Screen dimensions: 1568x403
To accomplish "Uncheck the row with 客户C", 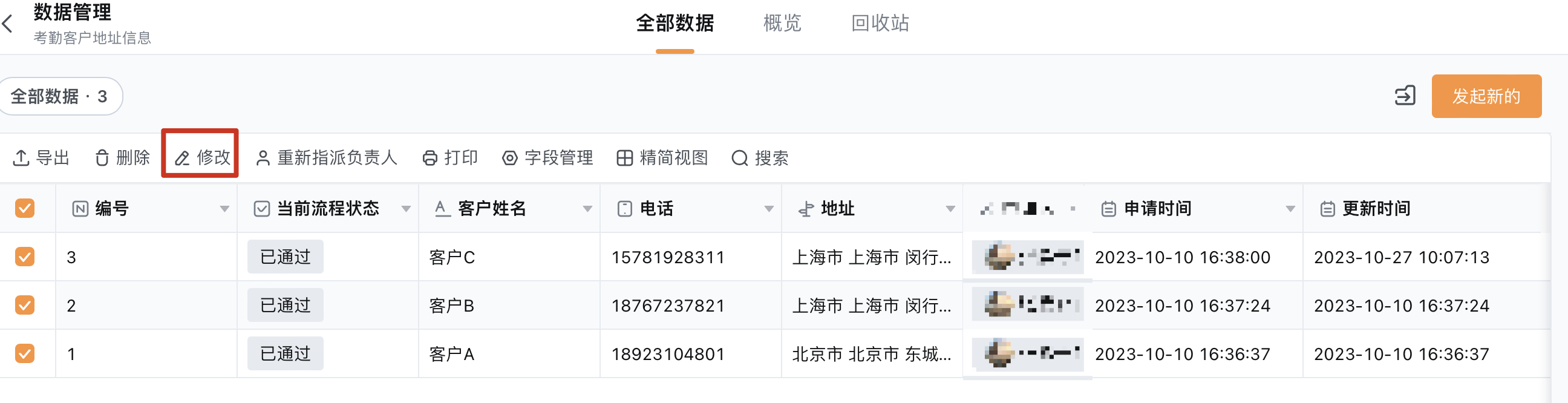I will coord(25,257).
